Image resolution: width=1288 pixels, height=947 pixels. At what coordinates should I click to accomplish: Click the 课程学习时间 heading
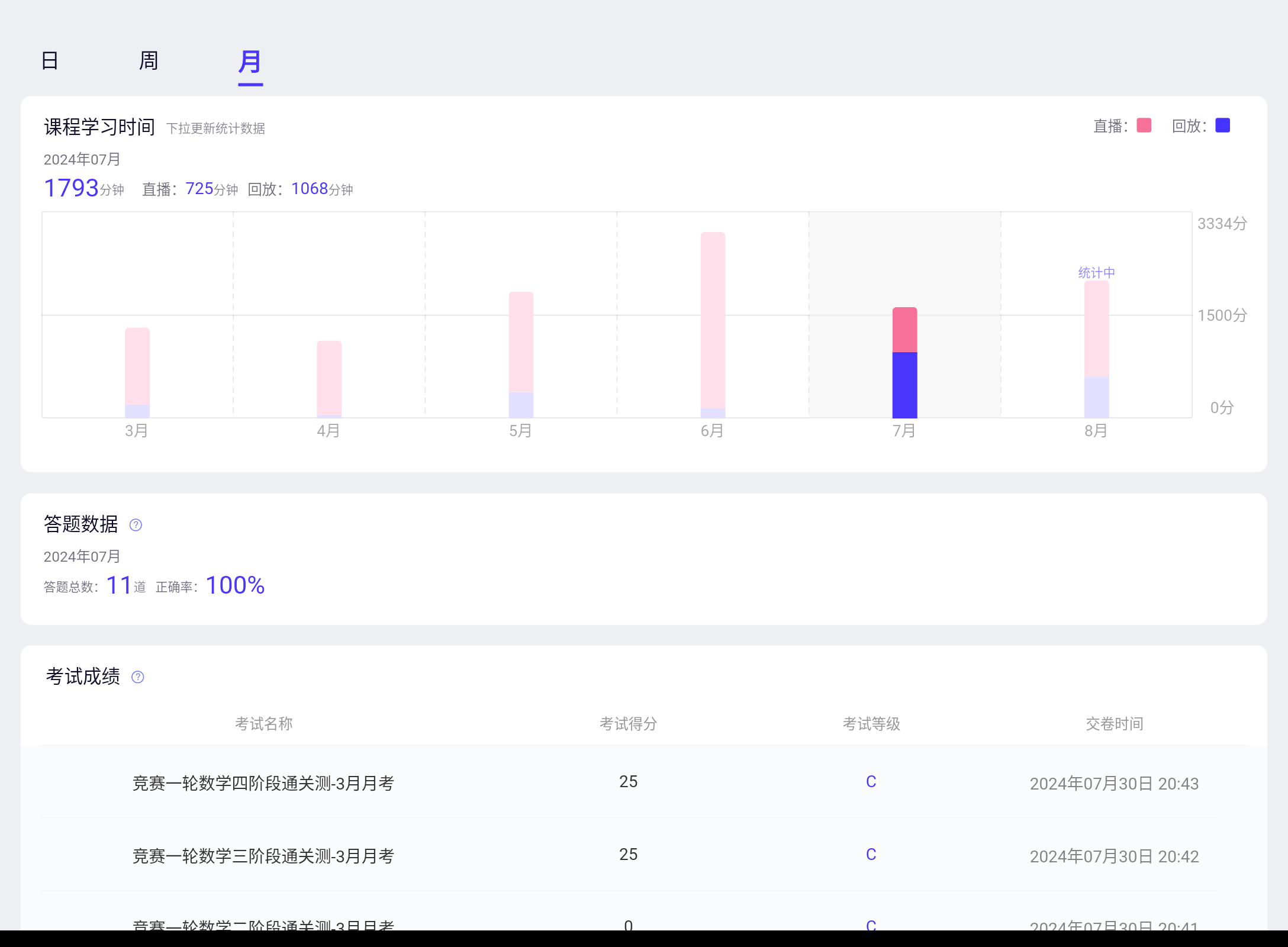click(99, 127)
